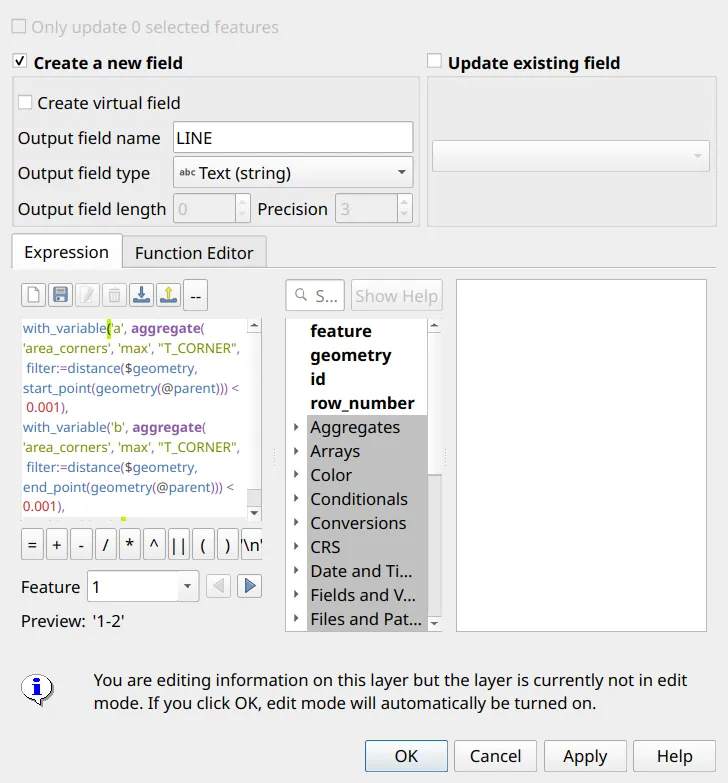
Task: Switch to the Expression tab
Action: click(x=67, y=252)
